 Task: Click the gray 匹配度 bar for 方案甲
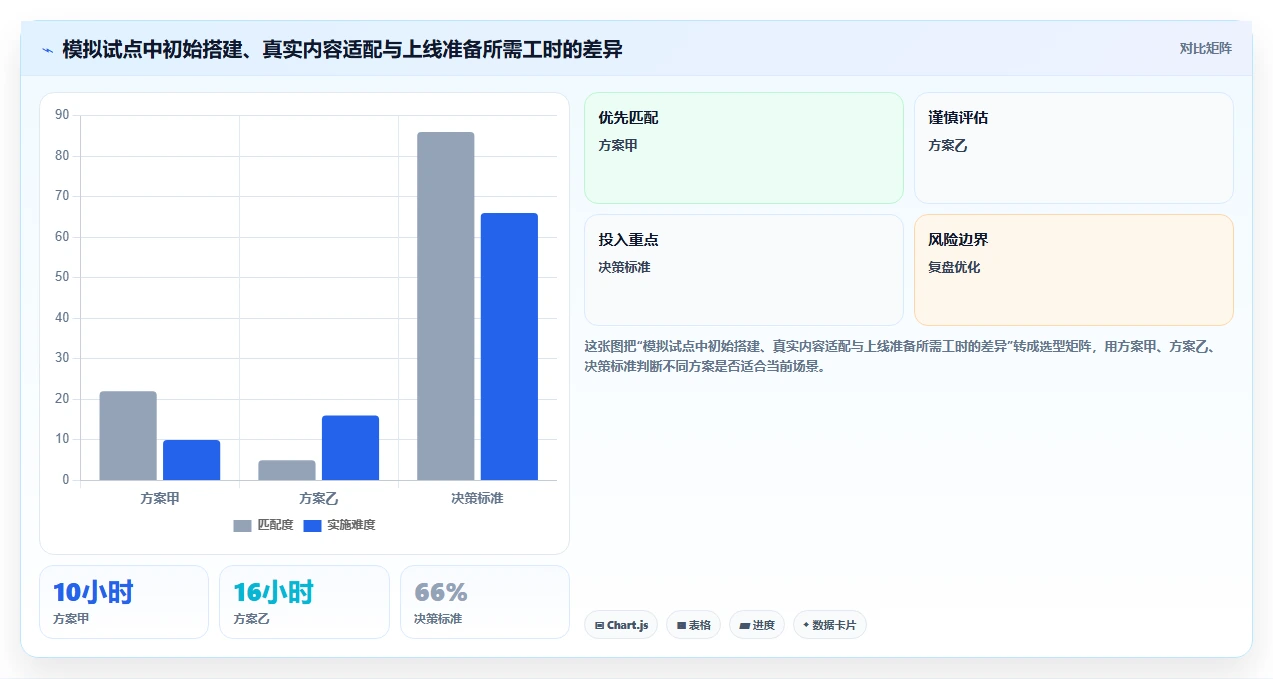point(128,436)
